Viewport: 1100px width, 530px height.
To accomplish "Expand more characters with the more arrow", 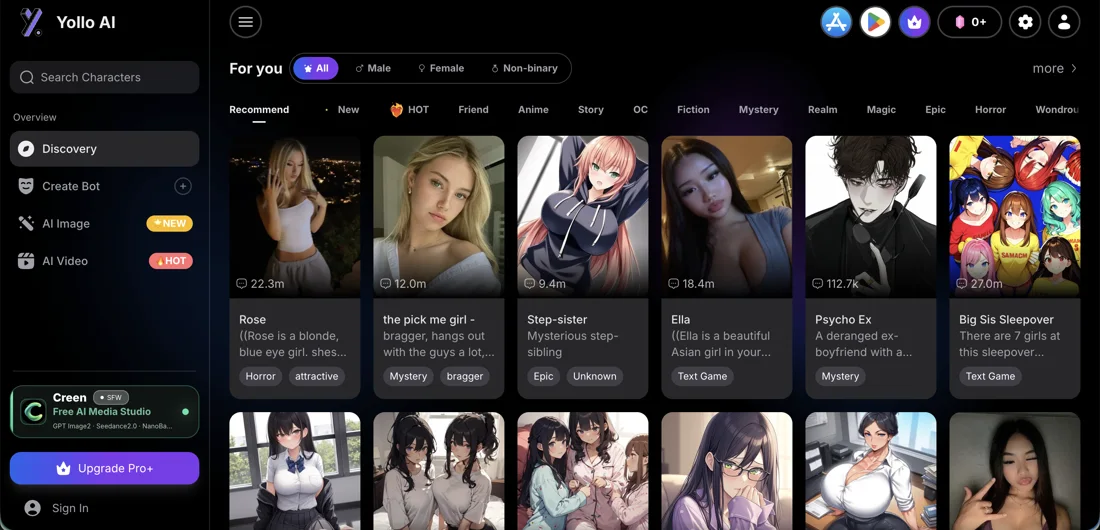I will coord(1055,68).
